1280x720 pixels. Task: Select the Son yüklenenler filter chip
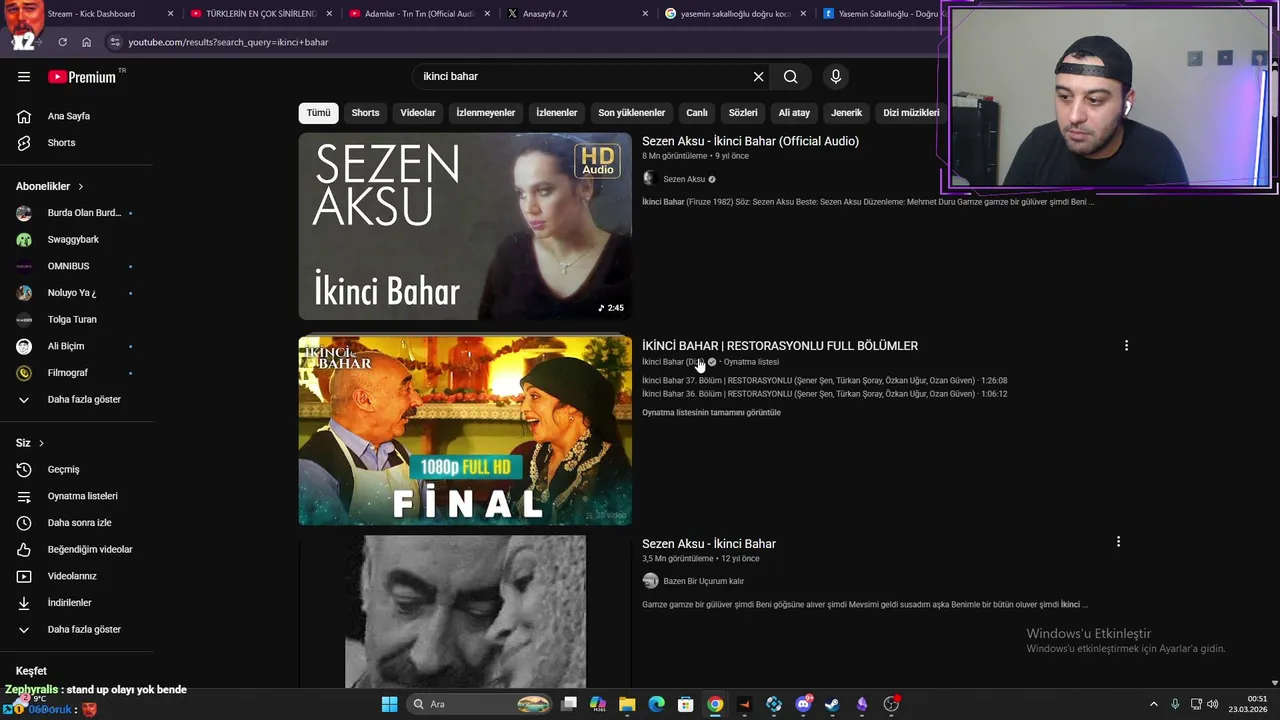[x=631, y=113]
